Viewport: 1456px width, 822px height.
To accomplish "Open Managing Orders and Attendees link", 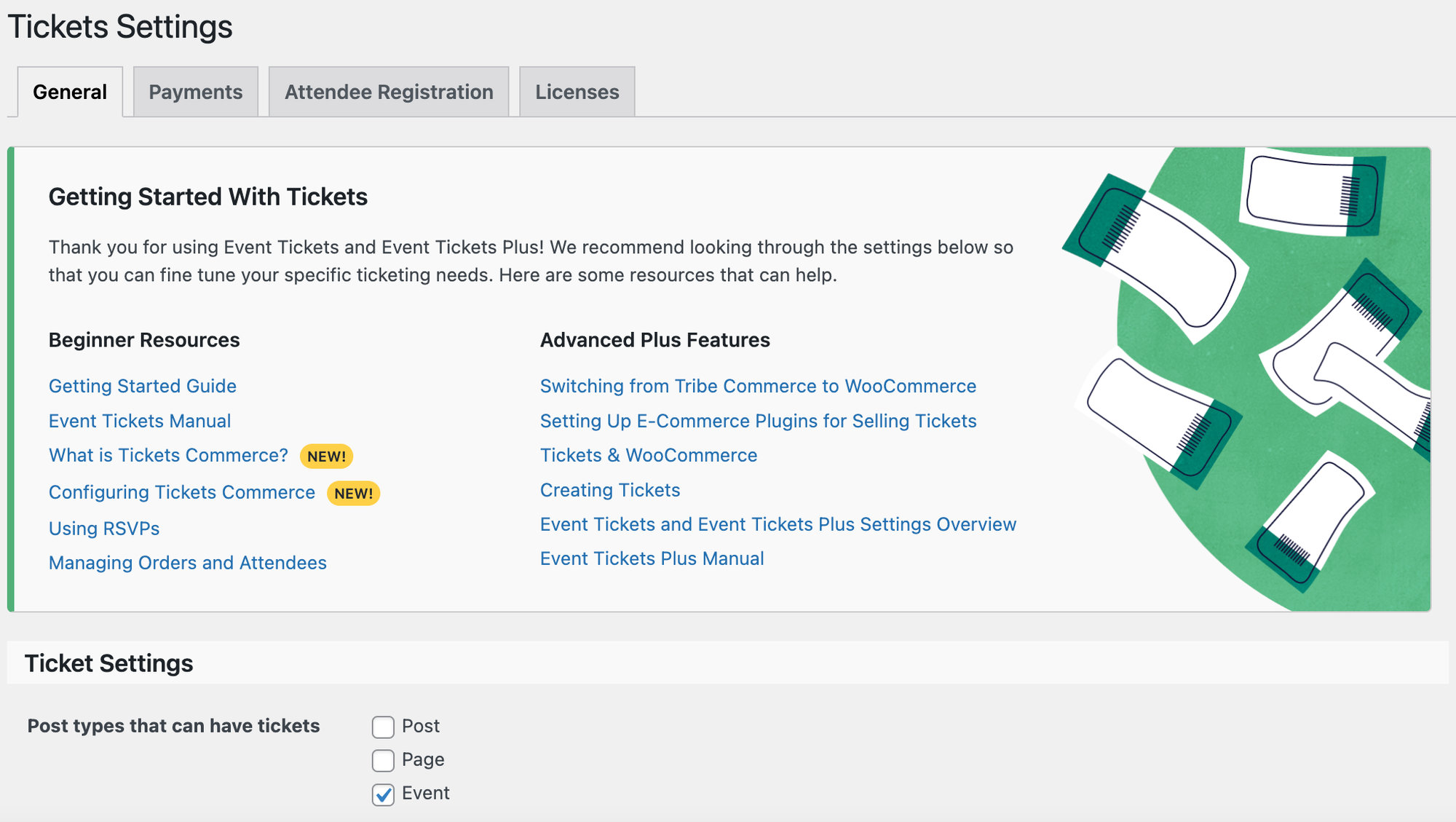I will tap(188, 563).
